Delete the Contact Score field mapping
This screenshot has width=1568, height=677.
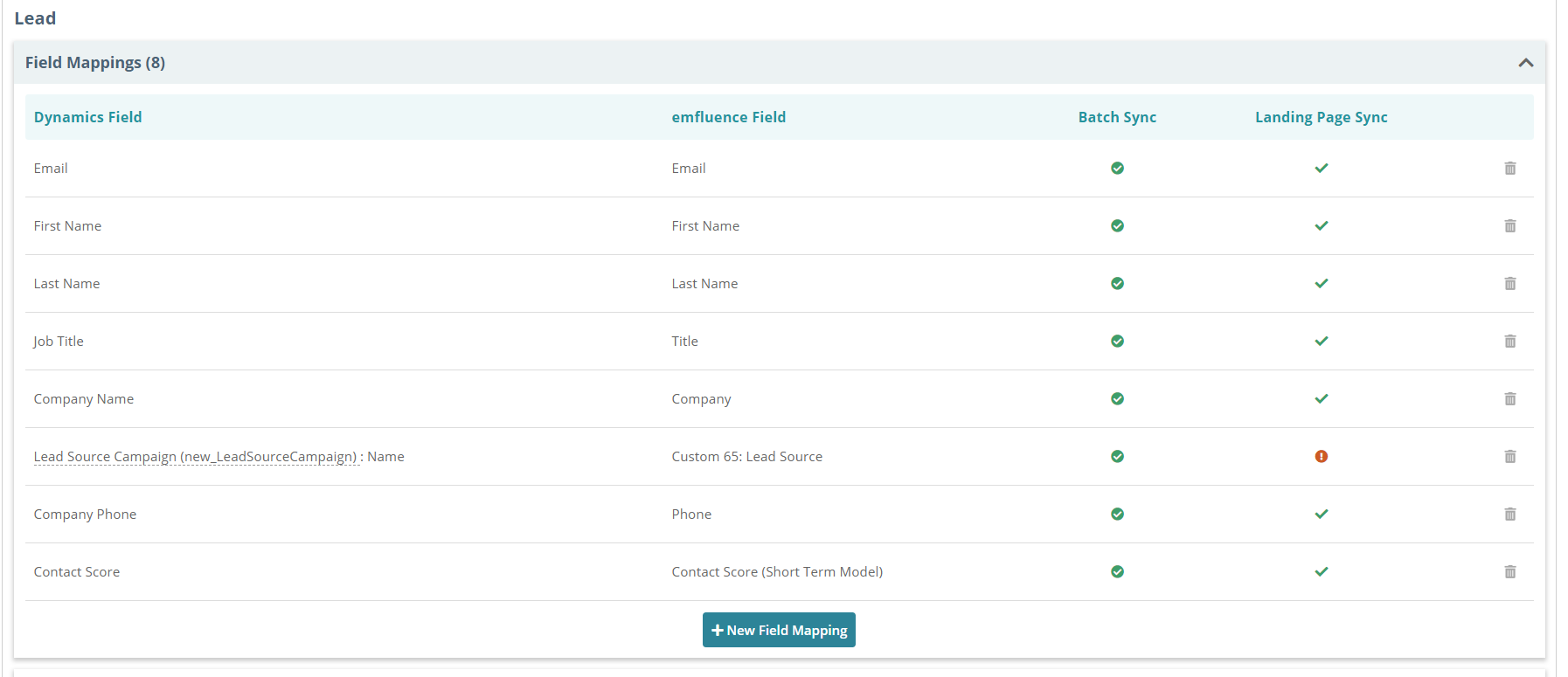click(x=1509, y=571)
